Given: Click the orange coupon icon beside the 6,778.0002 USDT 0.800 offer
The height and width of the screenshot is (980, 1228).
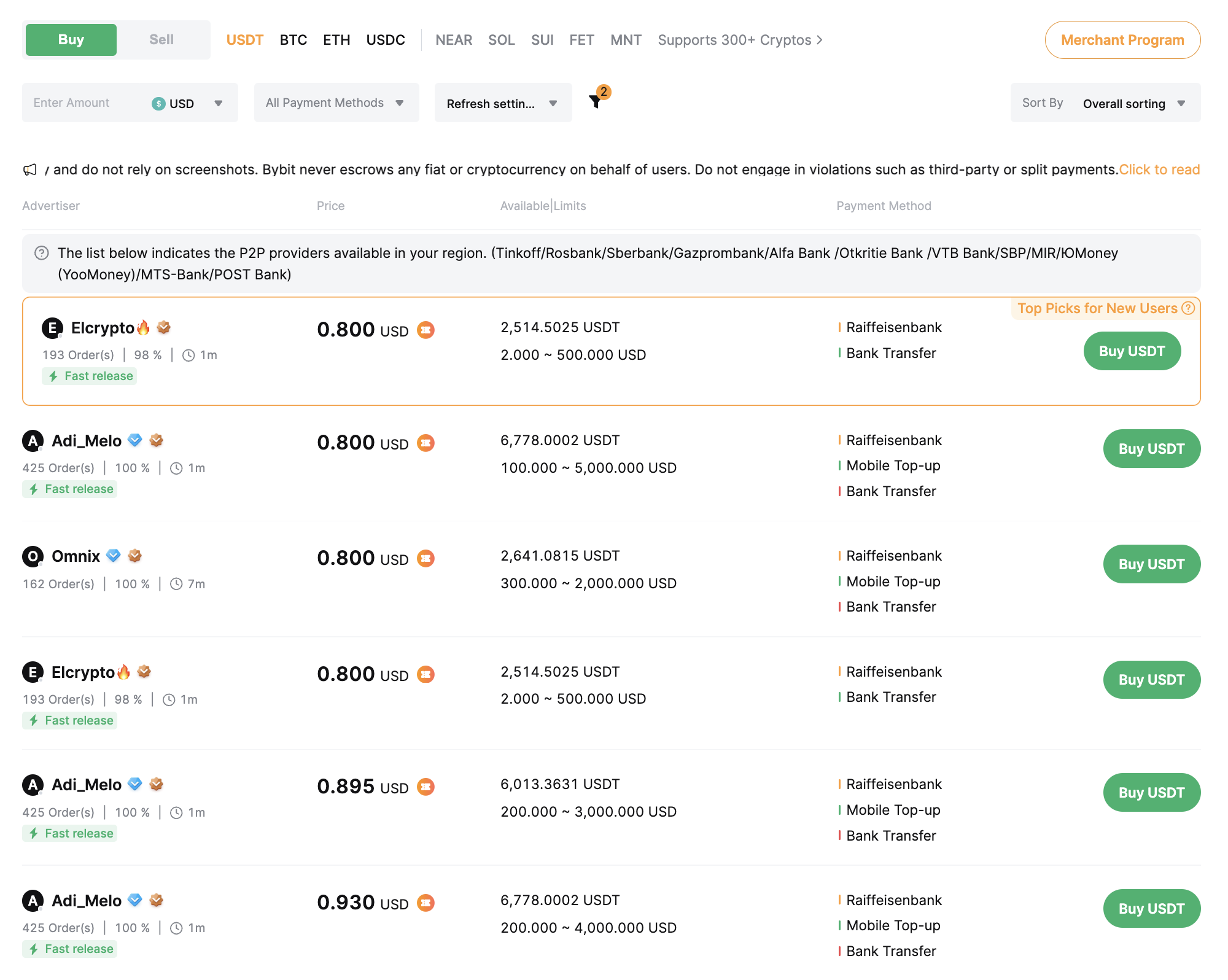Looking at the screenshot, I should coord(426,443).
